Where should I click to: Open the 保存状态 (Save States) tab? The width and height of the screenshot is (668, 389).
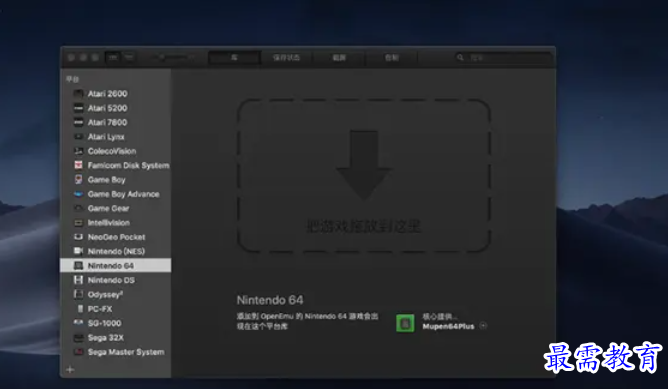pyautogui.click(x=286, y=58)
